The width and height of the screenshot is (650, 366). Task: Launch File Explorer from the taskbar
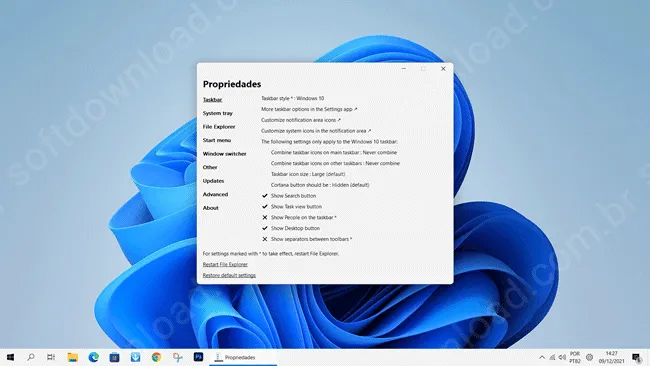tap(73, 357)
